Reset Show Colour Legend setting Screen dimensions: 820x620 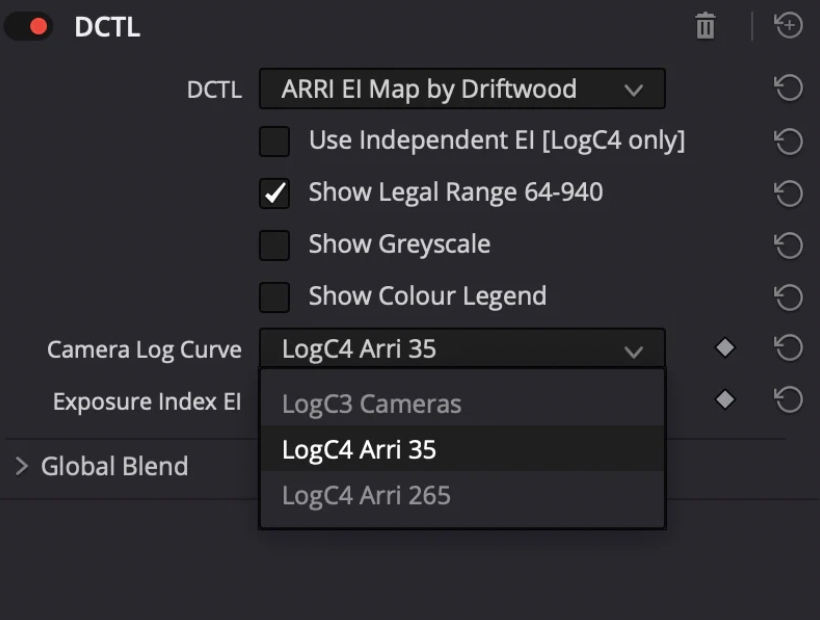788,297
